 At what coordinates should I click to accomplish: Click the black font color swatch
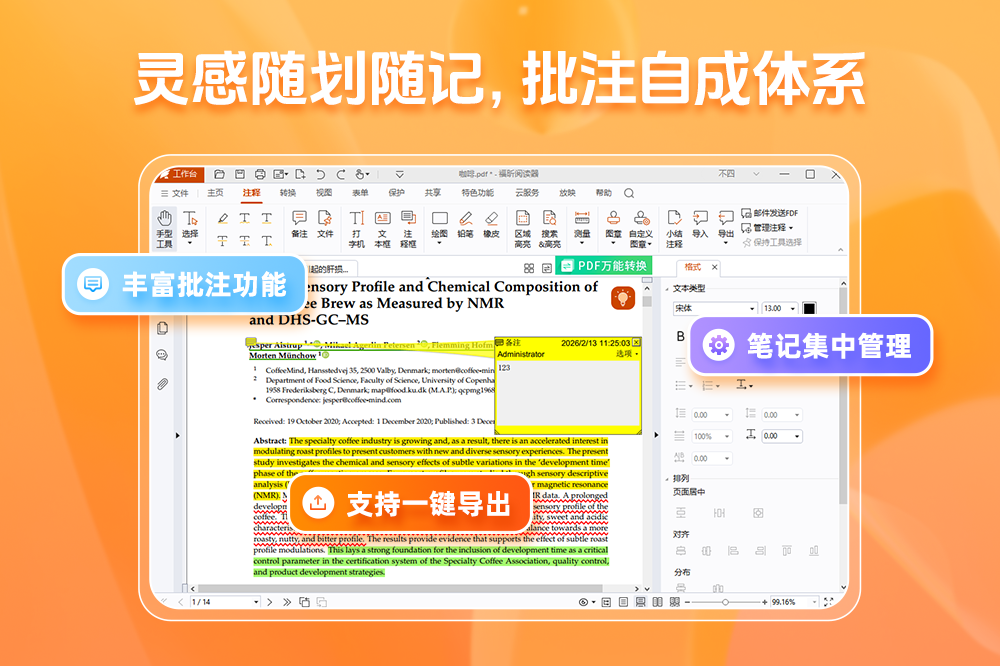tap(808, 309)
